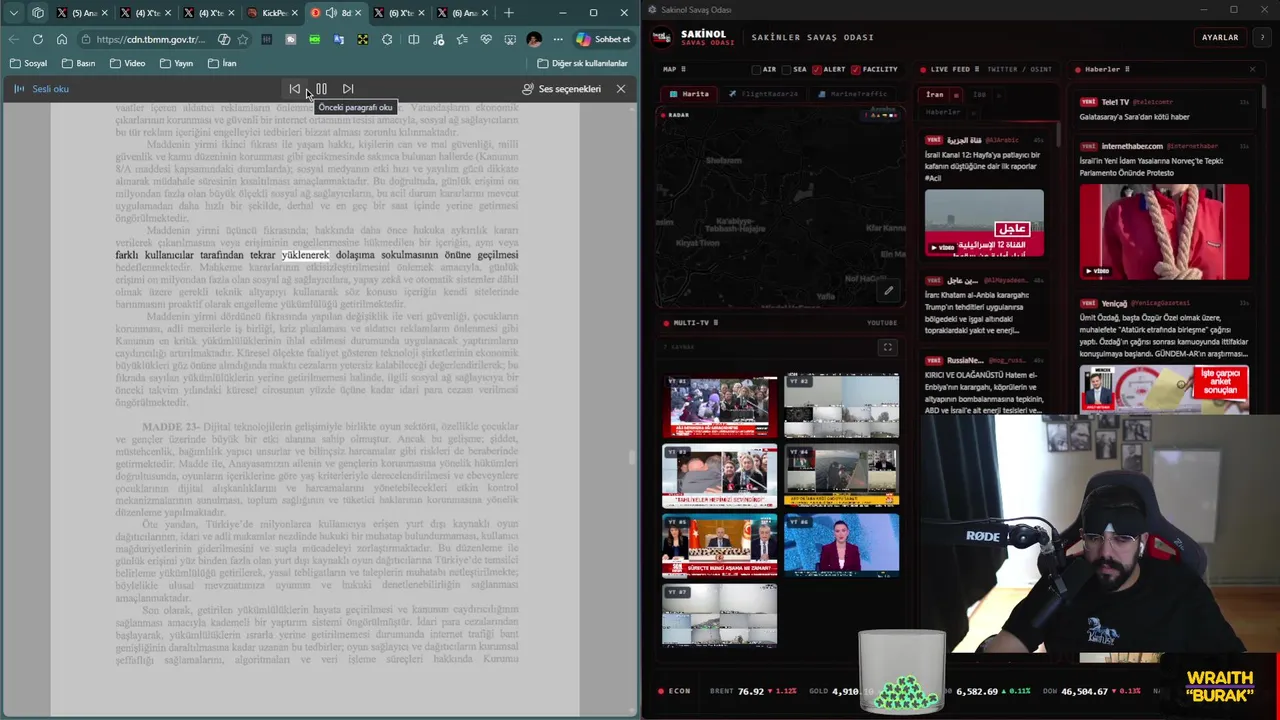Image resolution: width=1280 pixels, height=720 pixels.
Task: Open Ses seçenekleri voice options
Action: point(561,89)
